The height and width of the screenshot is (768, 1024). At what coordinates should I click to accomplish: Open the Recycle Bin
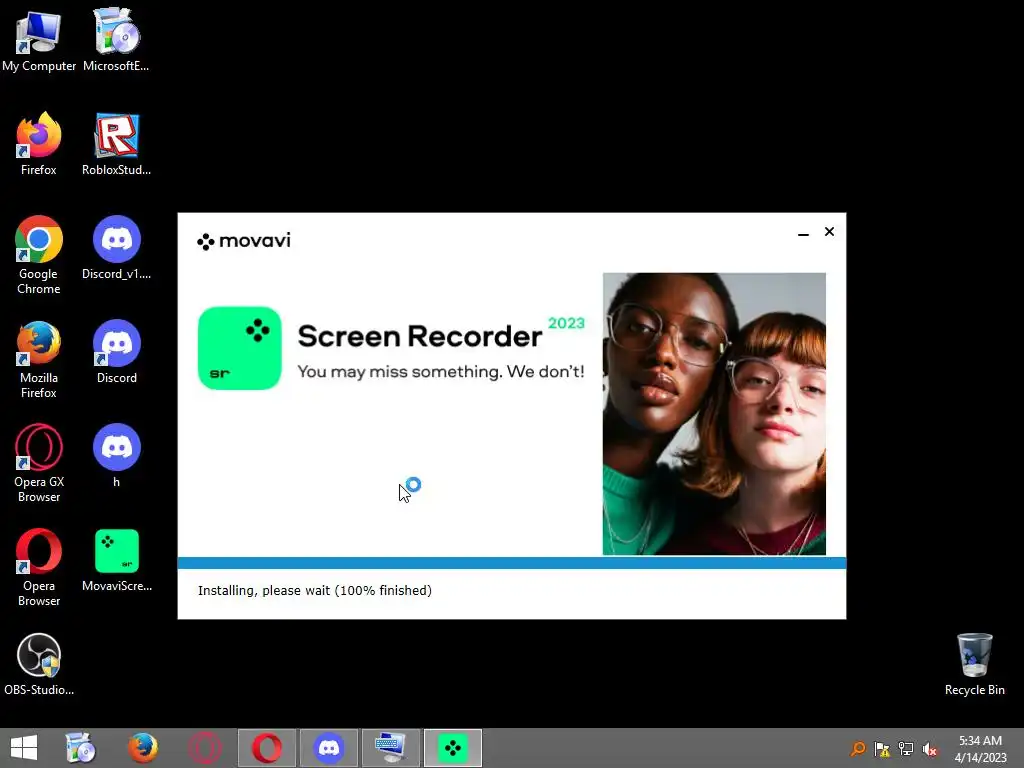coord(974,664)
